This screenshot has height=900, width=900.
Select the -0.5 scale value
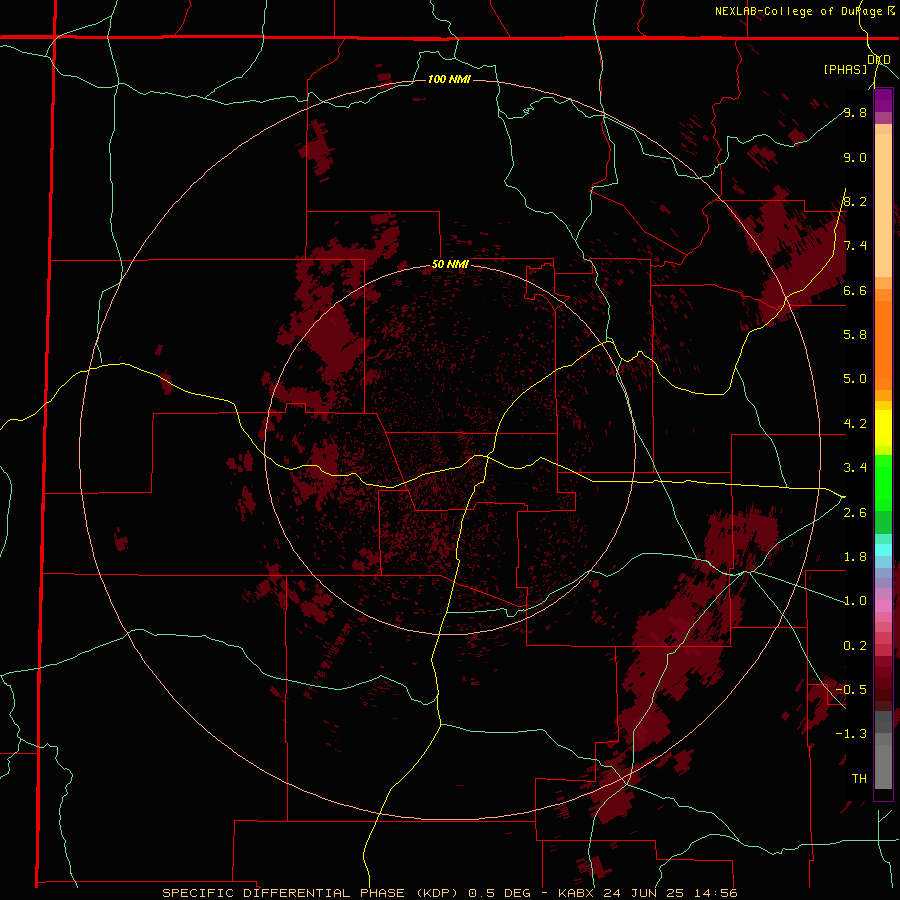[851, 690]
